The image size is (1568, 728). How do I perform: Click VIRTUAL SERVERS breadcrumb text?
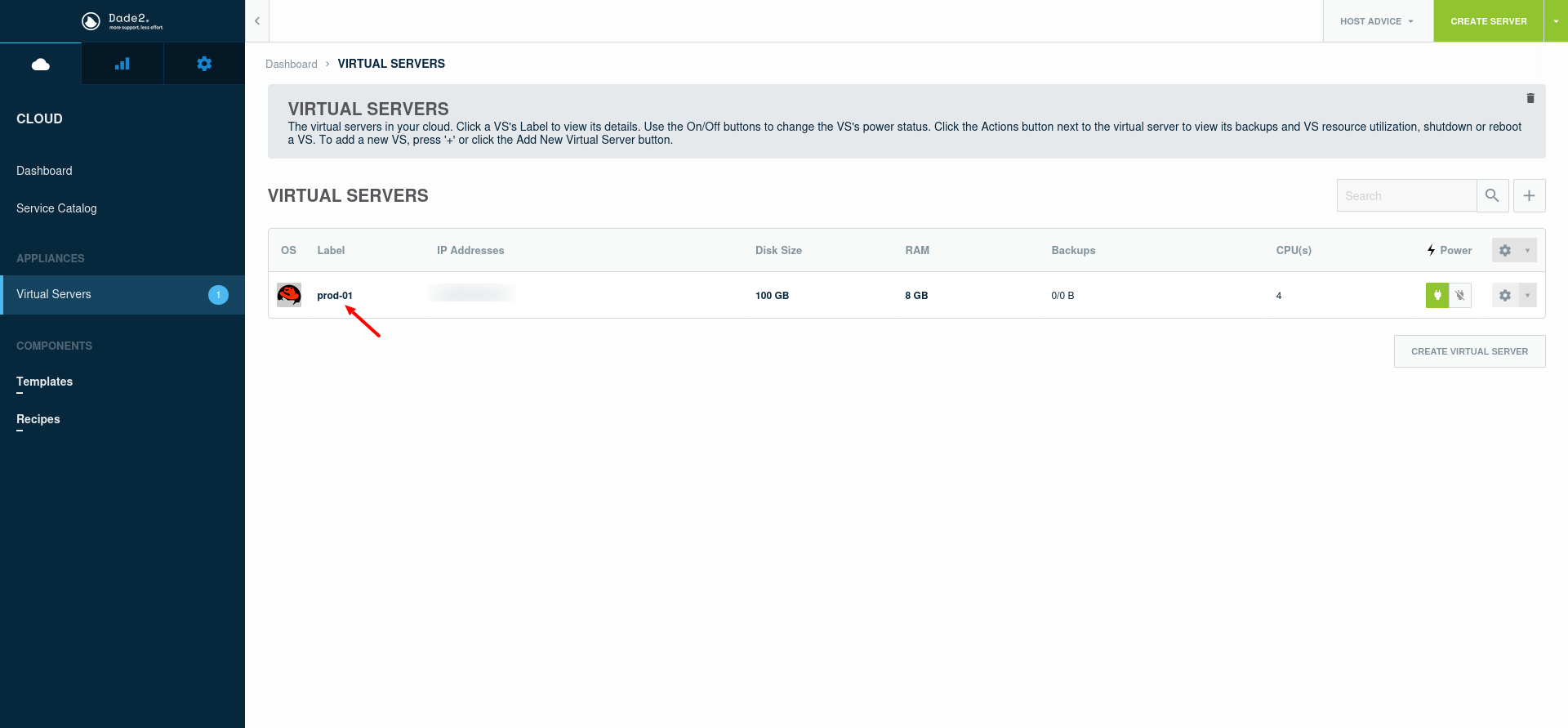[391, 64]
